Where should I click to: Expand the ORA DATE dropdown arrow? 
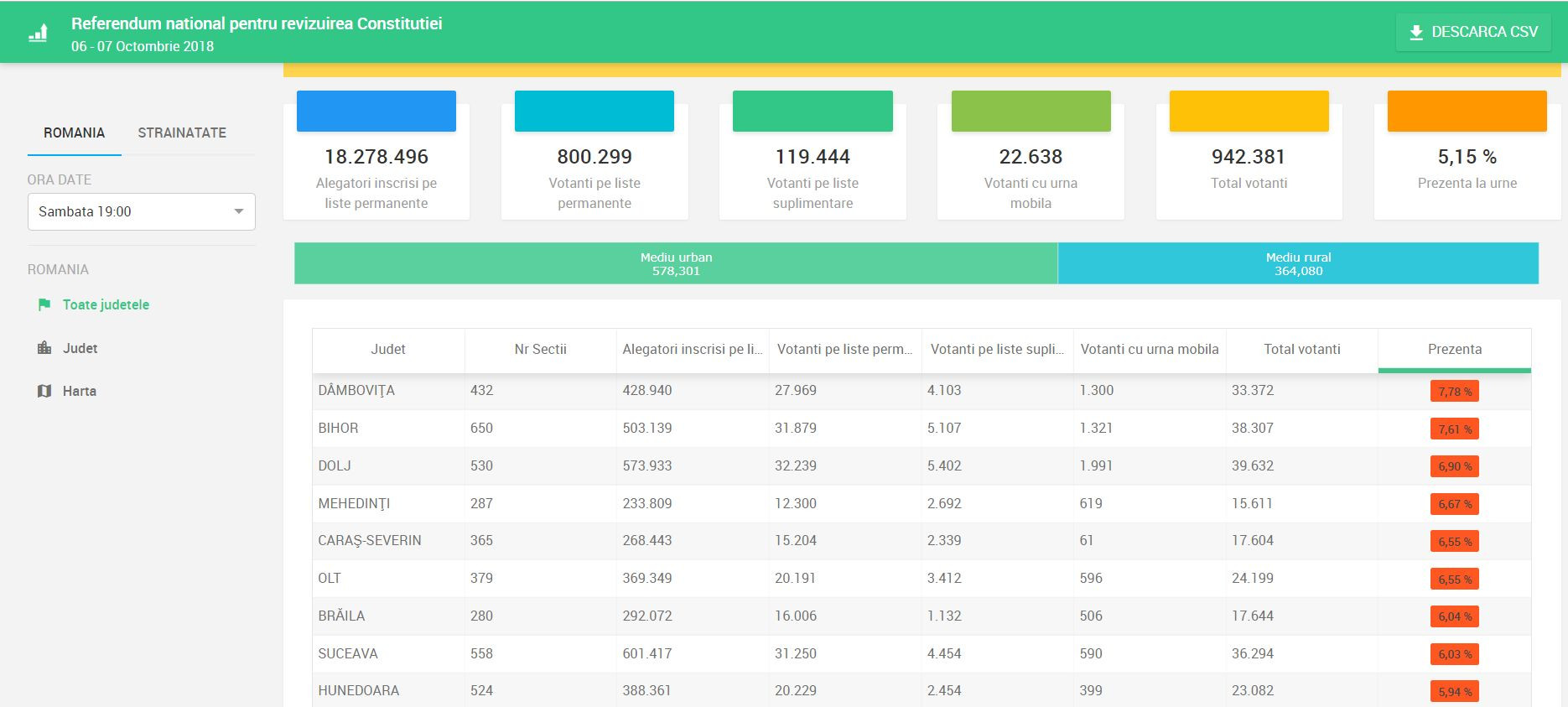tap(239, 211)
